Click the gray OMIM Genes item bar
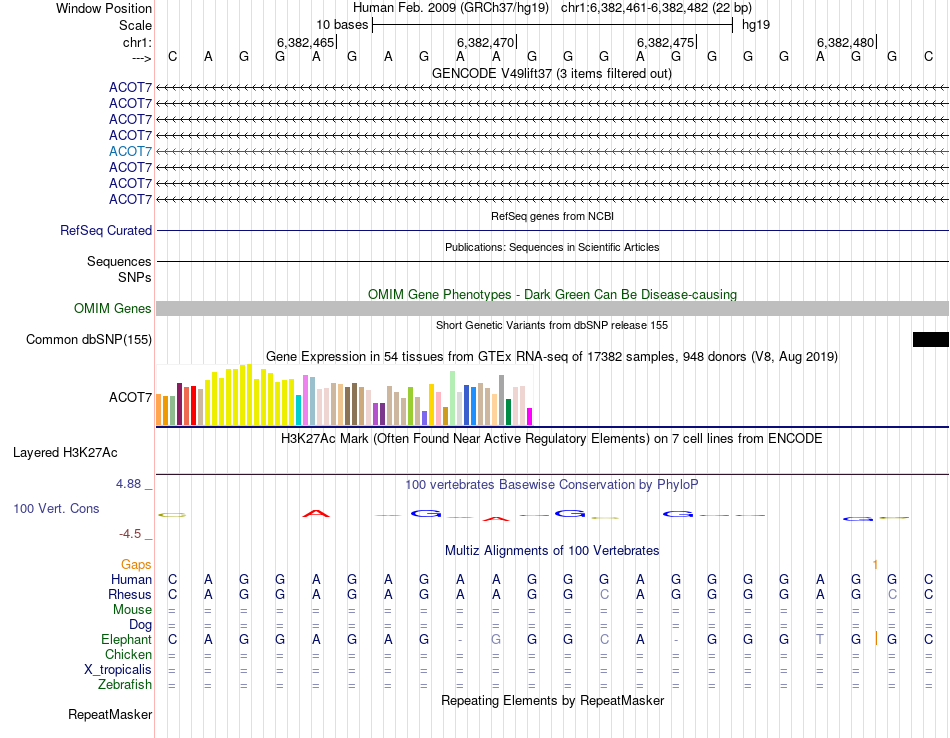 tap(552, 308)
